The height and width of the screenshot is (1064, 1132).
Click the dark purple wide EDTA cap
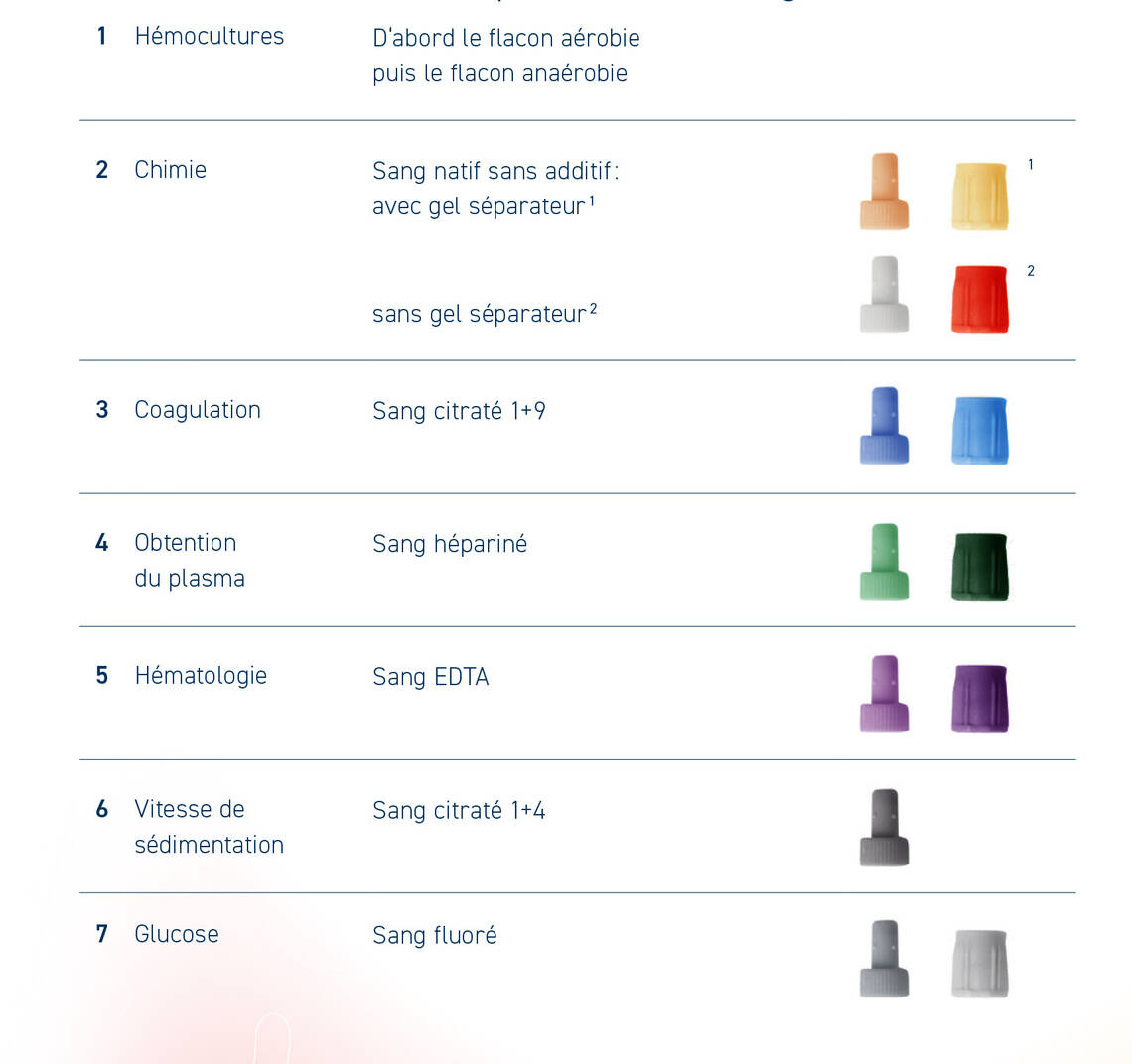(980, 699)
